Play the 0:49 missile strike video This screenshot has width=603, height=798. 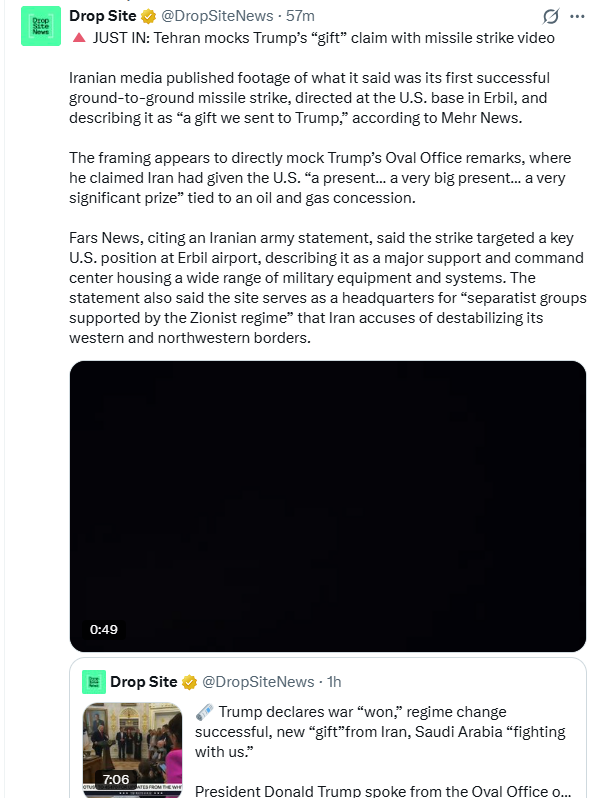(x=327, y=506)
